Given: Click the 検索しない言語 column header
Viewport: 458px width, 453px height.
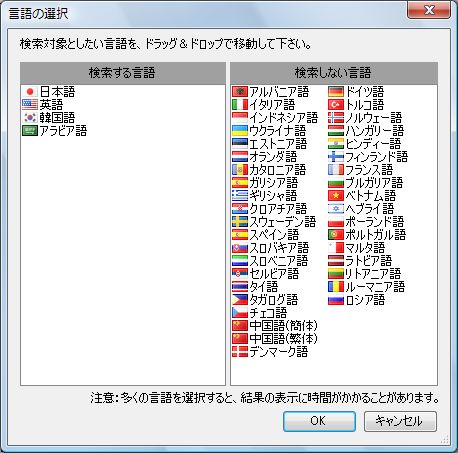Looking at the screenshot, I should pos(334,73).
